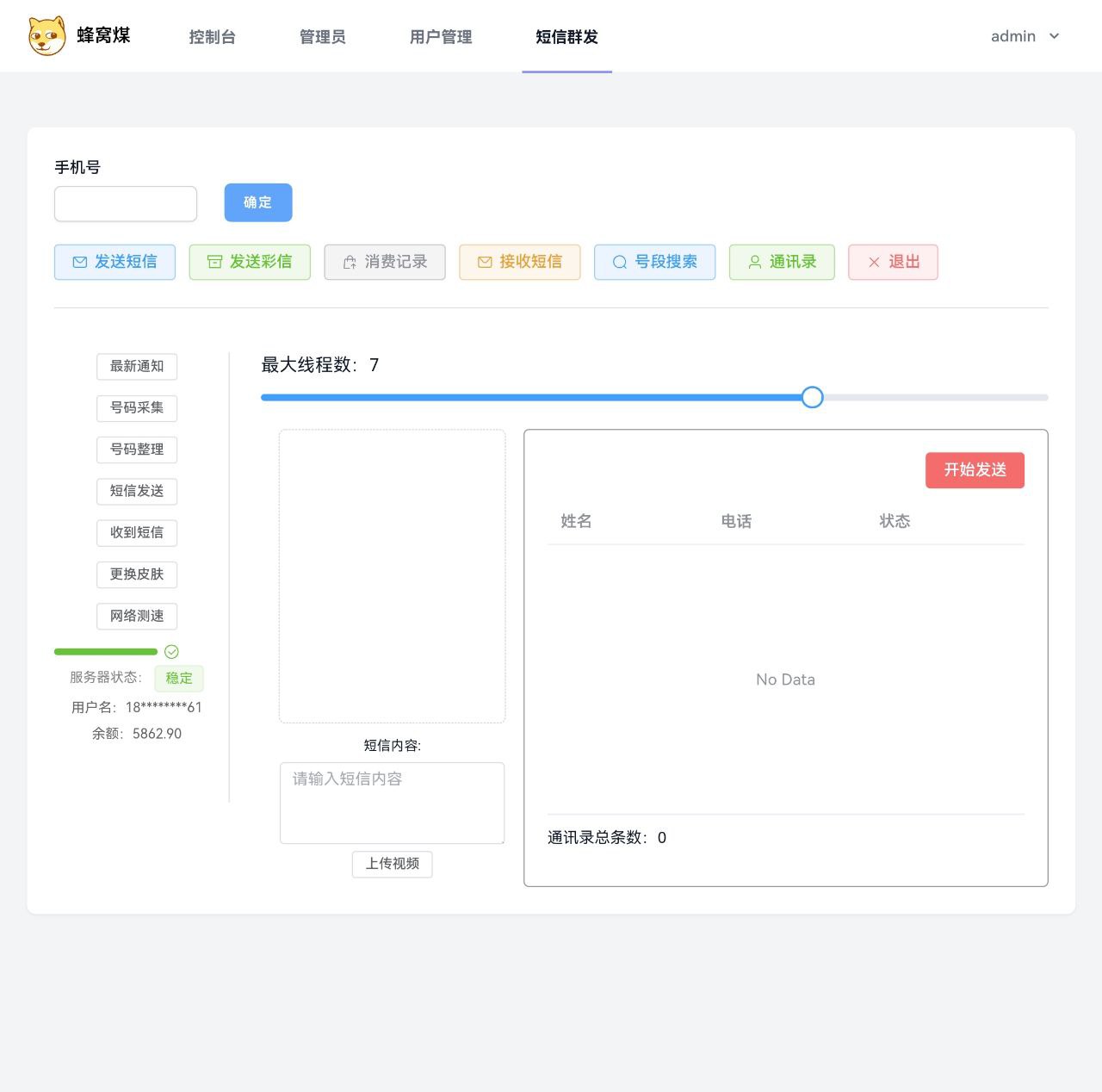Click envelope icon on 接收短信 button

(x=485, y=263)
